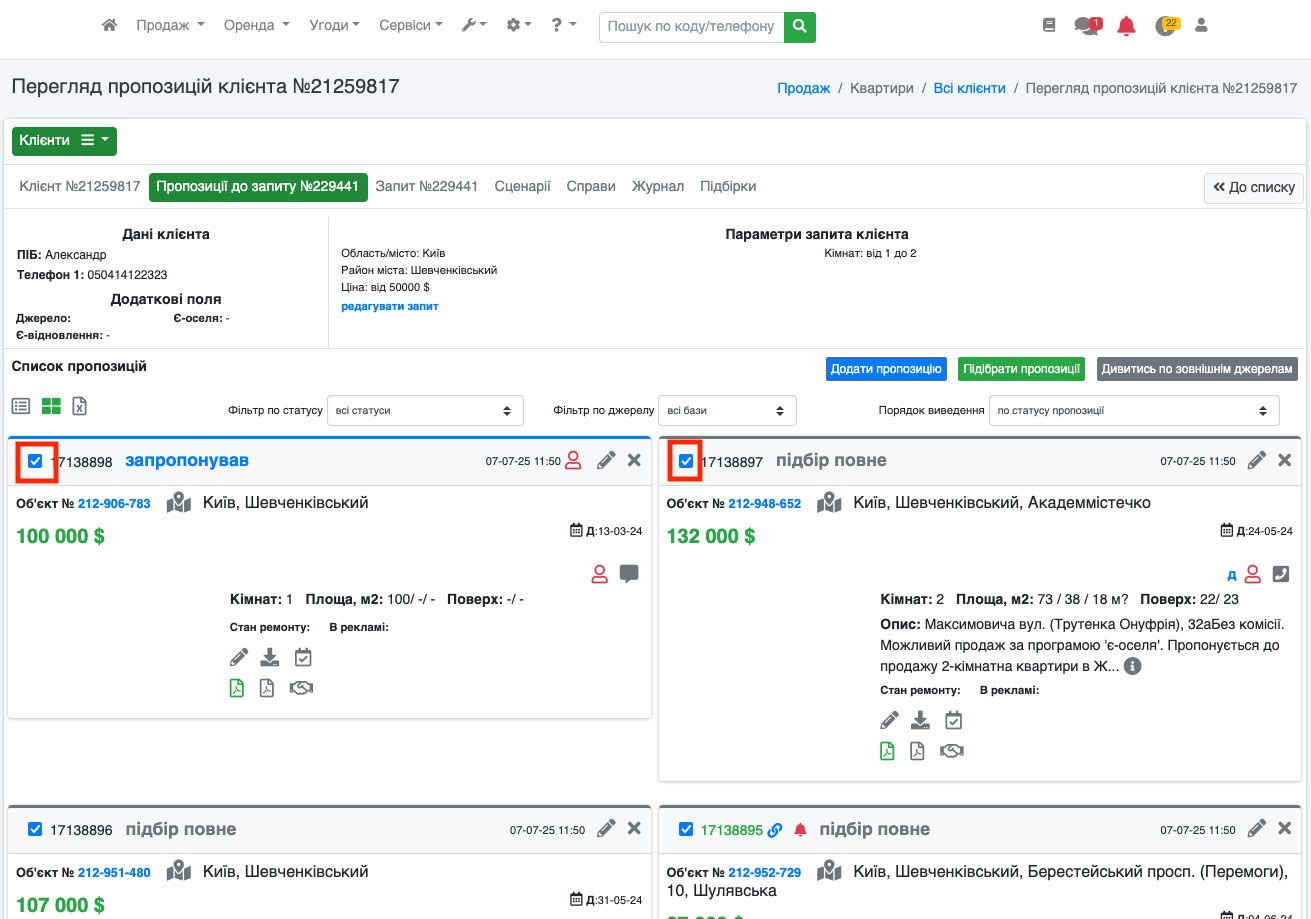
Task: Click the Додати пропозицію button
Action: [x=886, y=369]
